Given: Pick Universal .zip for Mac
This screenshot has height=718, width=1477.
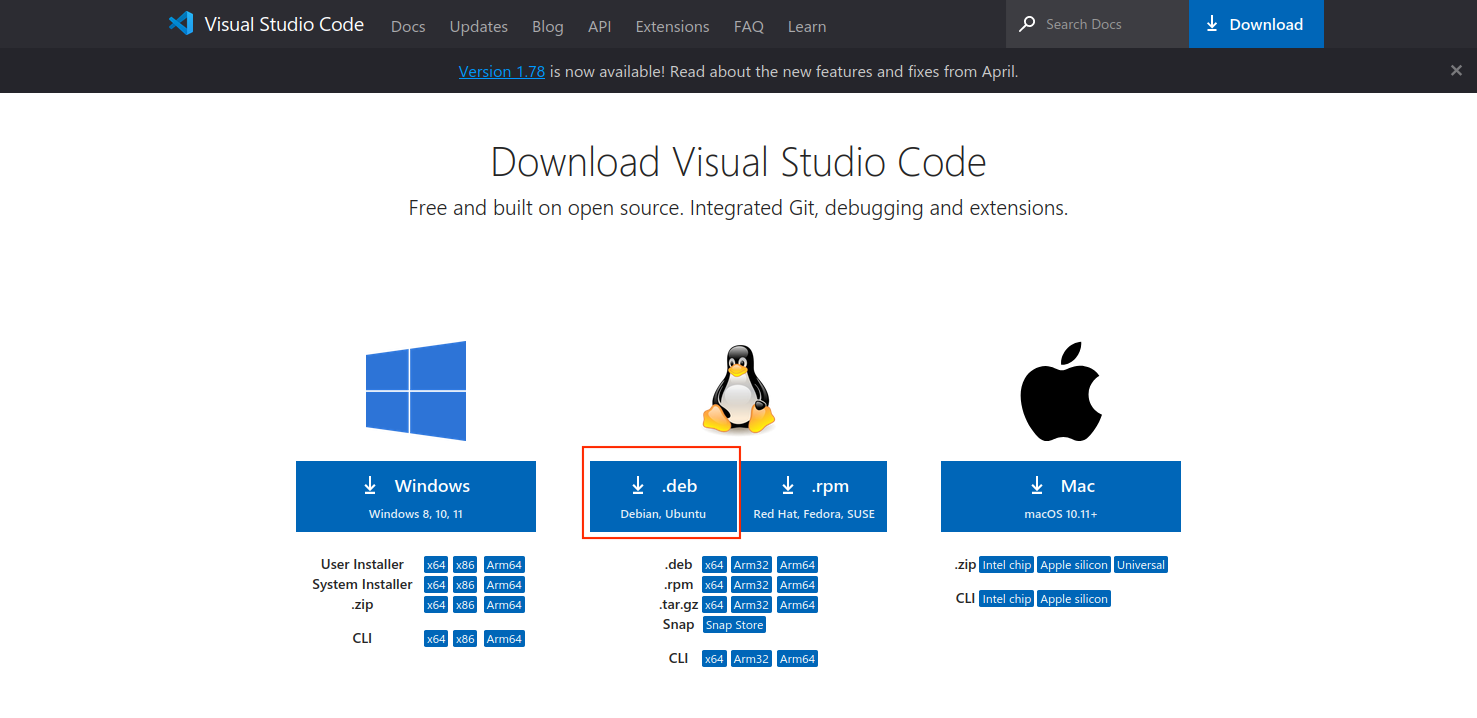Looking at the screenshot, I should [x=1141, y=565].
